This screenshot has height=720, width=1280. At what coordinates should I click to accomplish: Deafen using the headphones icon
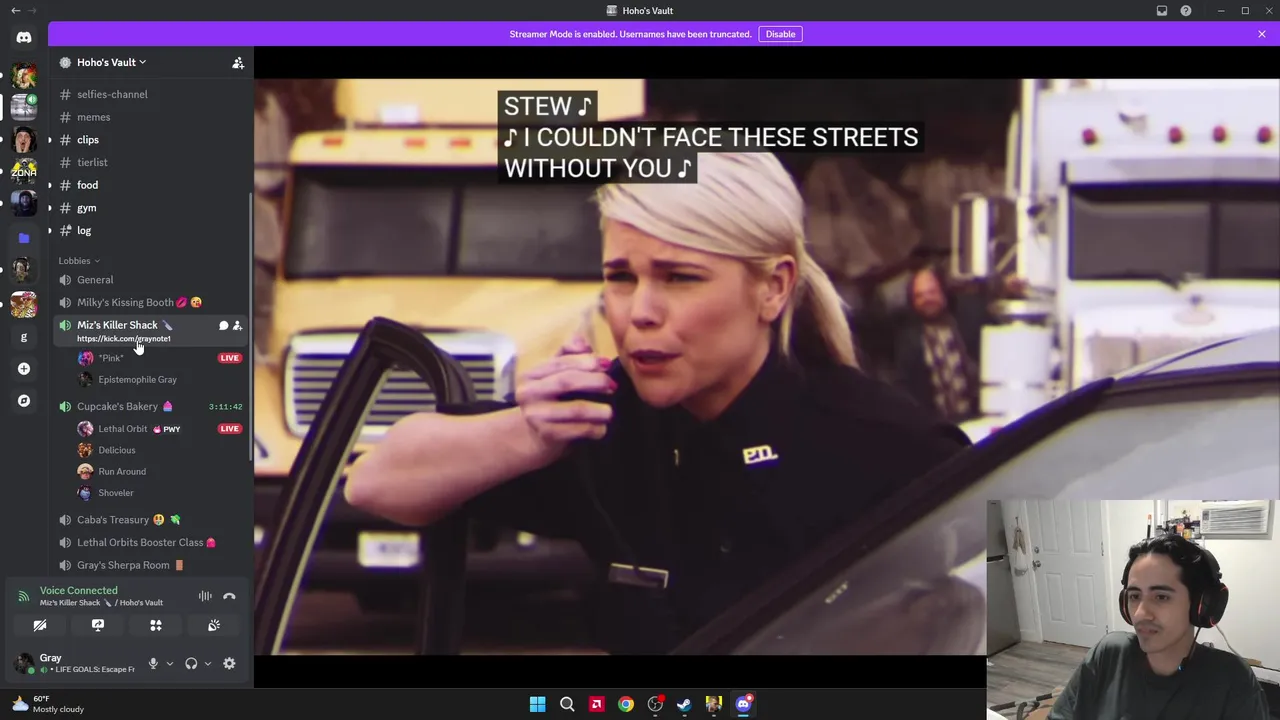(191, 663)
